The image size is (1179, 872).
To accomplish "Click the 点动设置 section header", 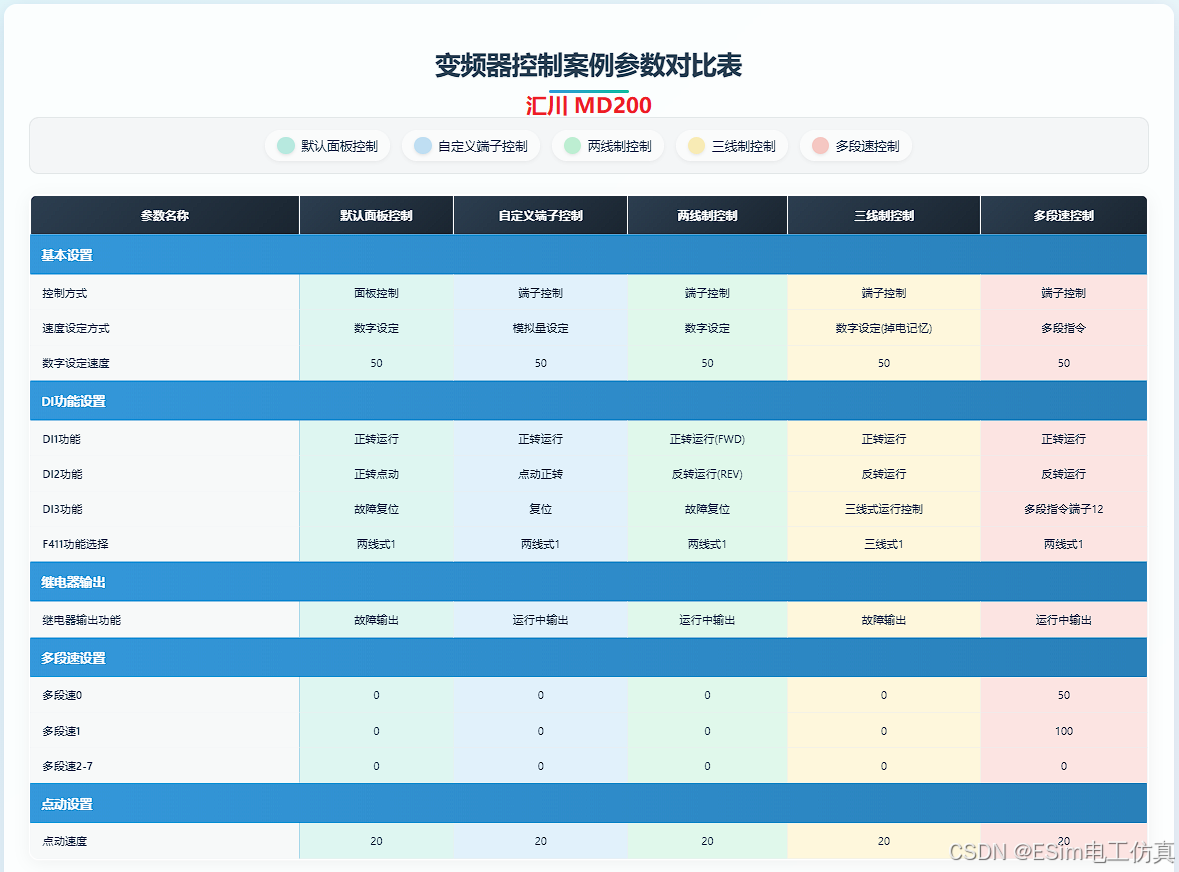I will [x=589, y=804].
